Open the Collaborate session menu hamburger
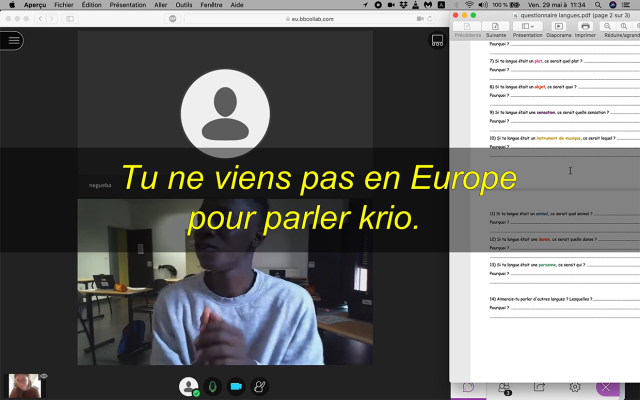This screenshot has height=400, width=640. tap(12, 40)
